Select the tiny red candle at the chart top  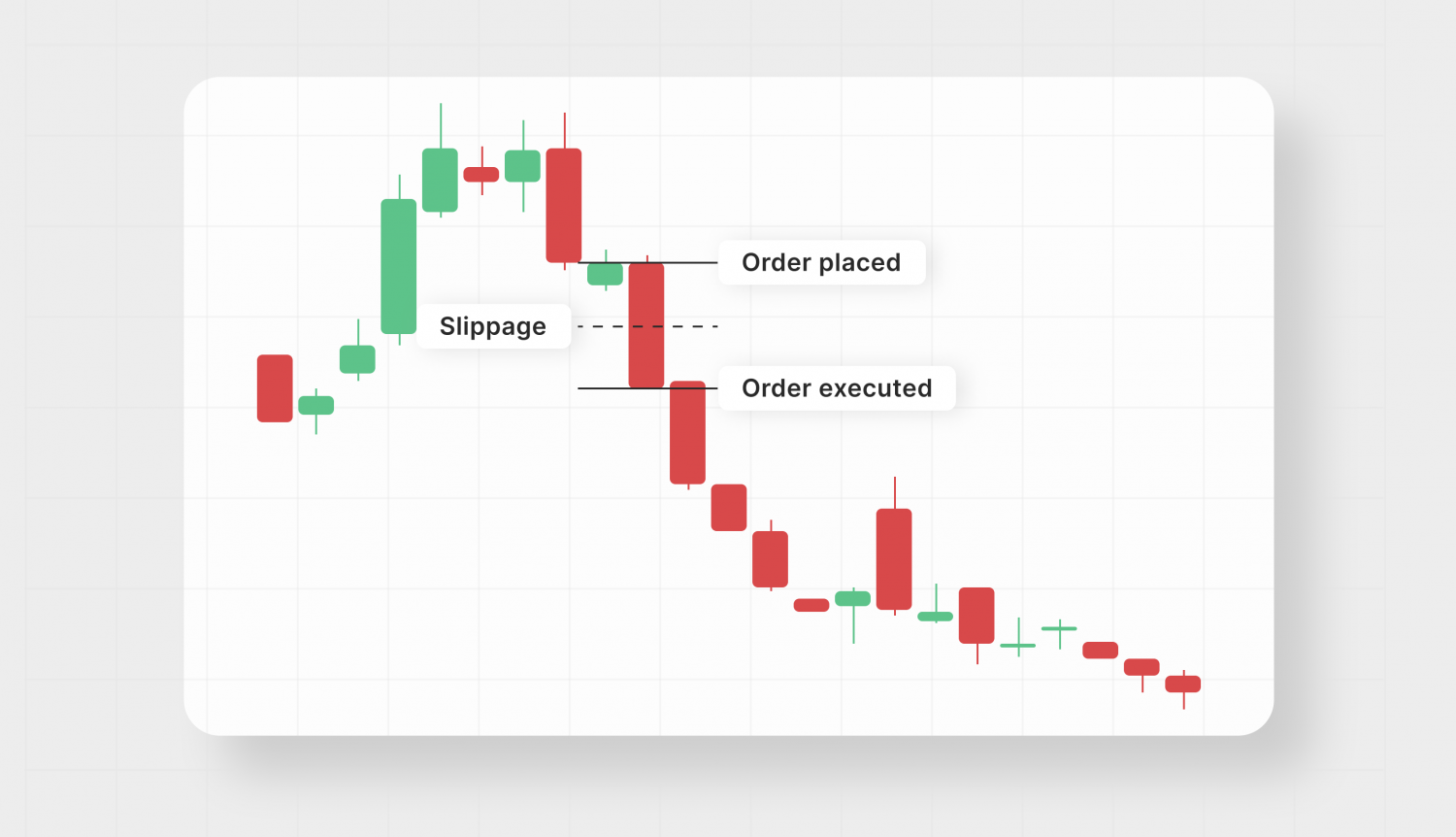point(481,175)
